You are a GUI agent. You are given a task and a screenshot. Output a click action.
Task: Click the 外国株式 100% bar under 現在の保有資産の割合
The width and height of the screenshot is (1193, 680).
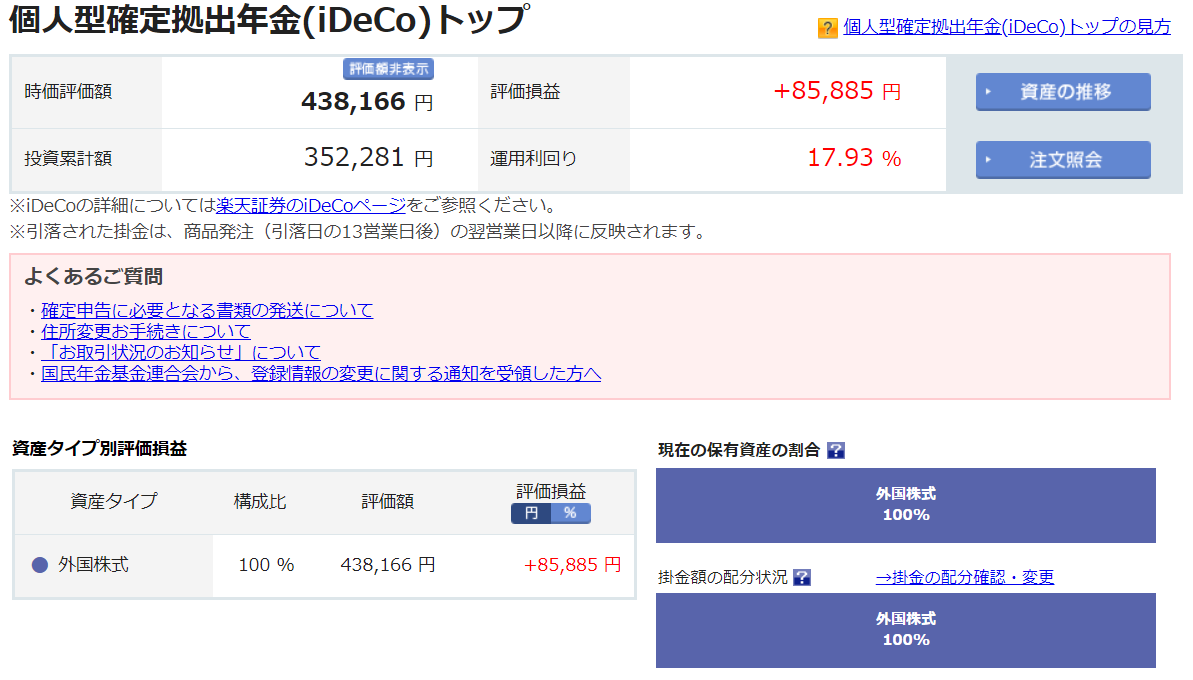click(x=905, y=505)
